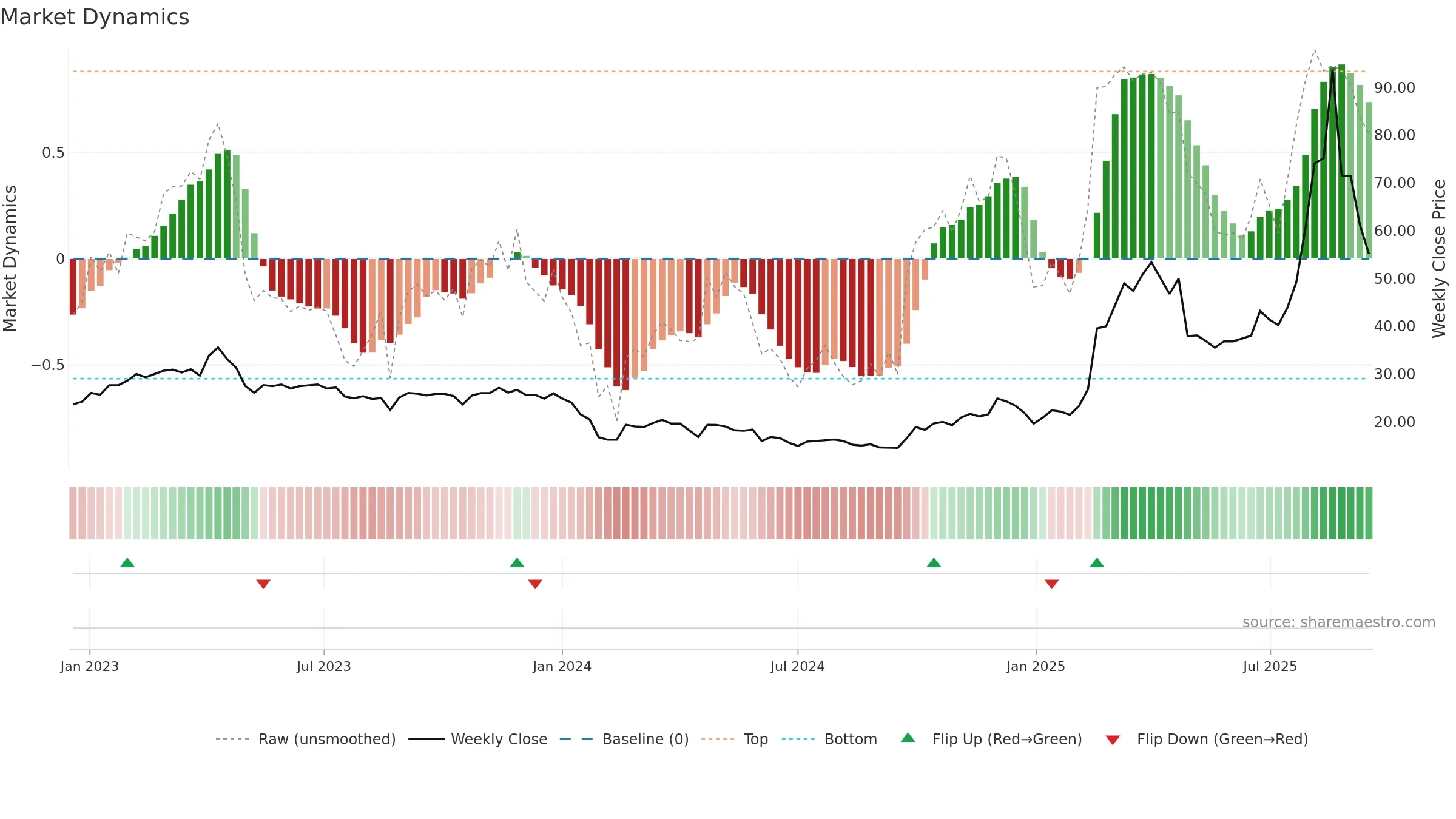Click the 20.00 price axis label
This screenshot has height=819, width=1456.
tap(1395, 422)
